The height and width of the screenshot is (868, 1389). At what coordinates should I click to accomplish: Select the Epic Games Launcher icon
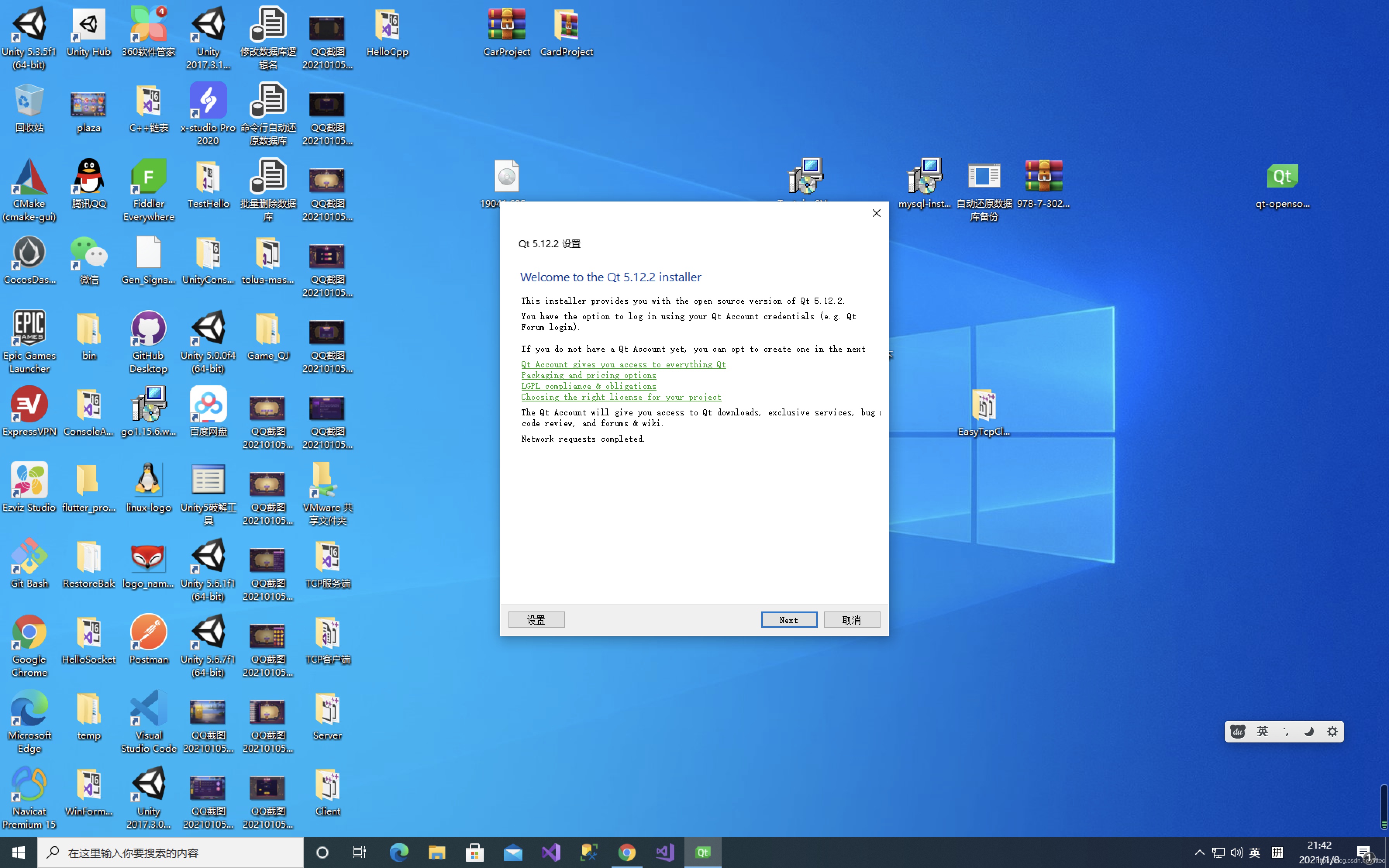click(x=29, y=342)
